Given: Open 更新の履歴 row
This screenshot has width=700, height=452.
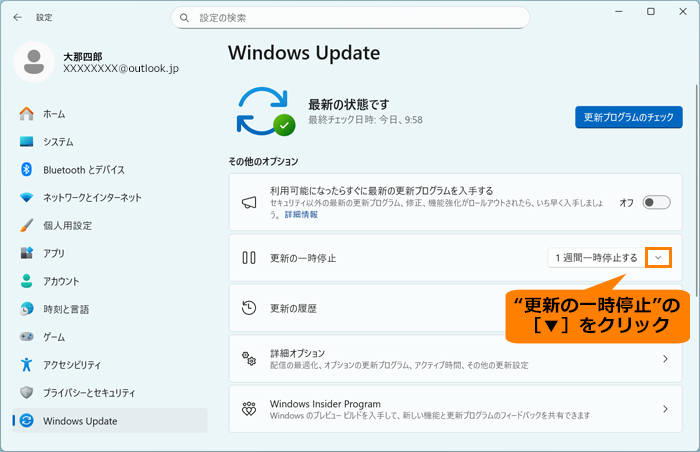Looking at the screenshot, I should [x=455, y=308].
